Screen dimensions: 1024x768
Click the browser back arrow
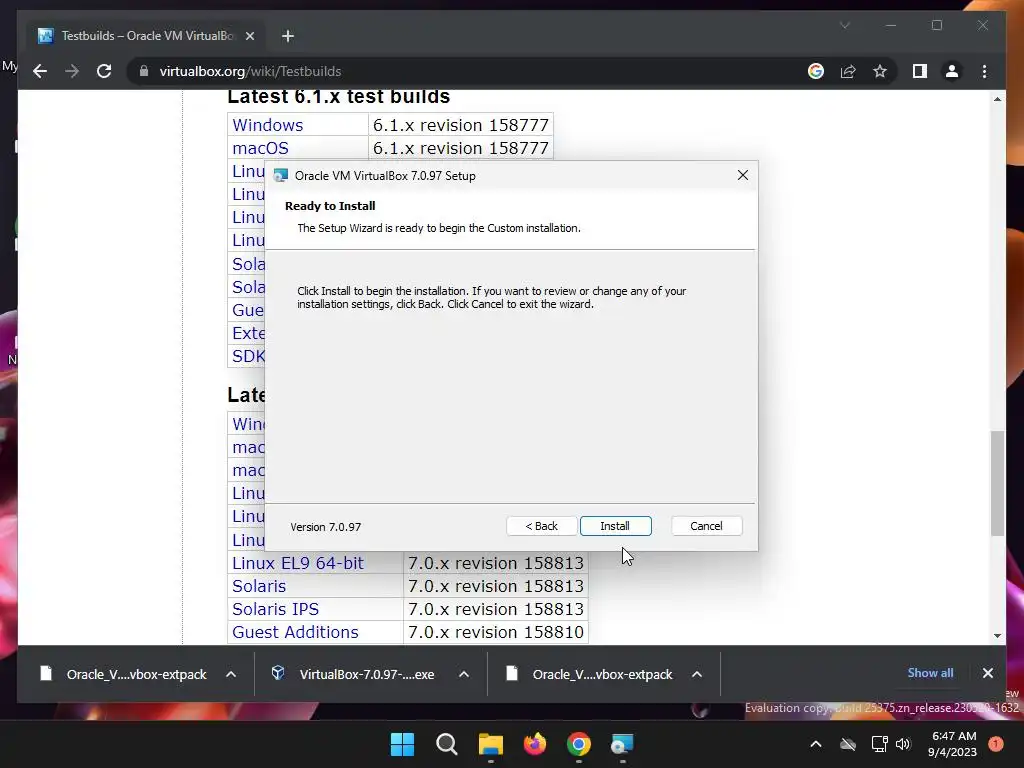point(40,71)
